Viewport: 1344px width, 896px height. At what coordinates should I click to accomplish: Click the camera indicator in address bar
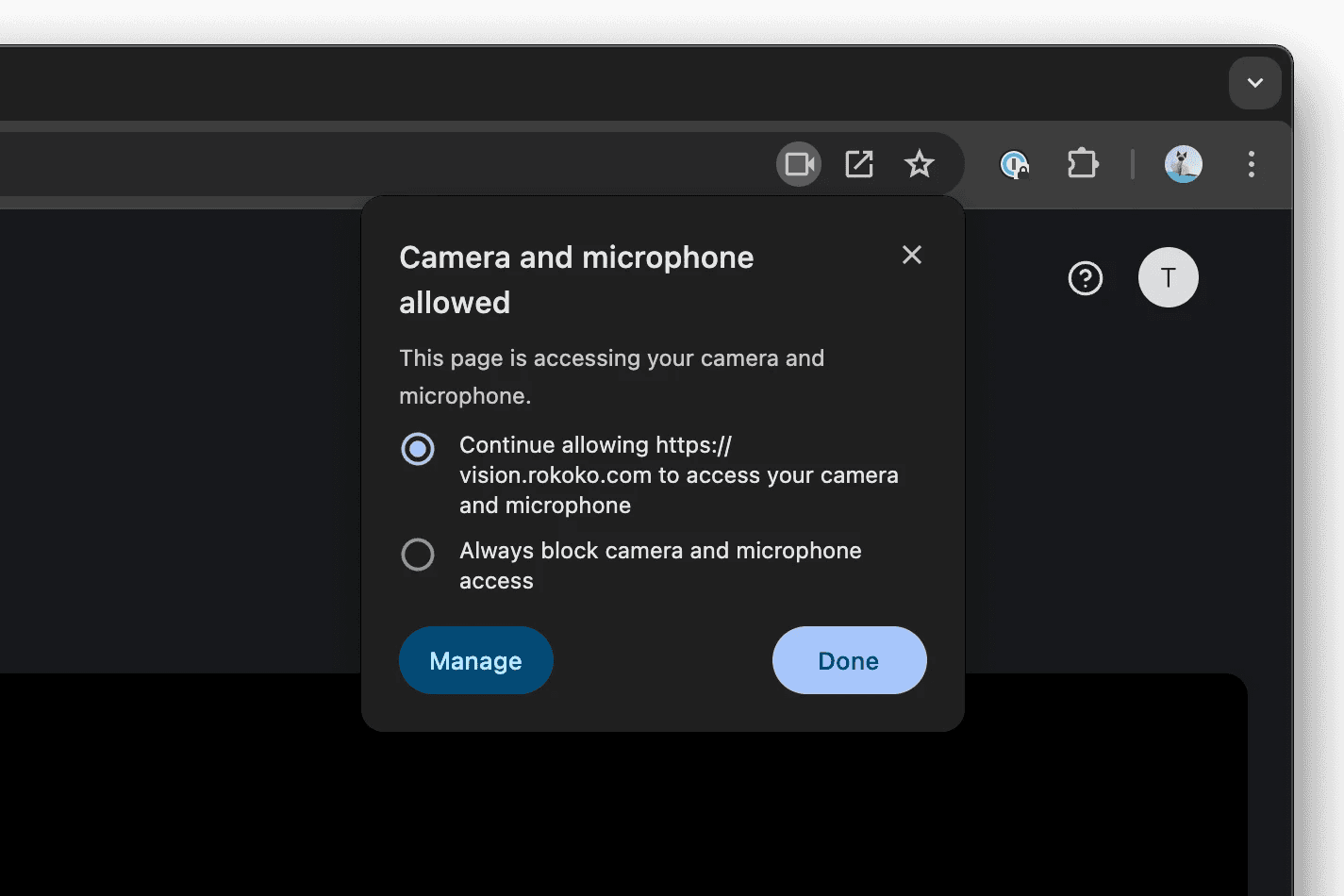click(x=799, y=164)
